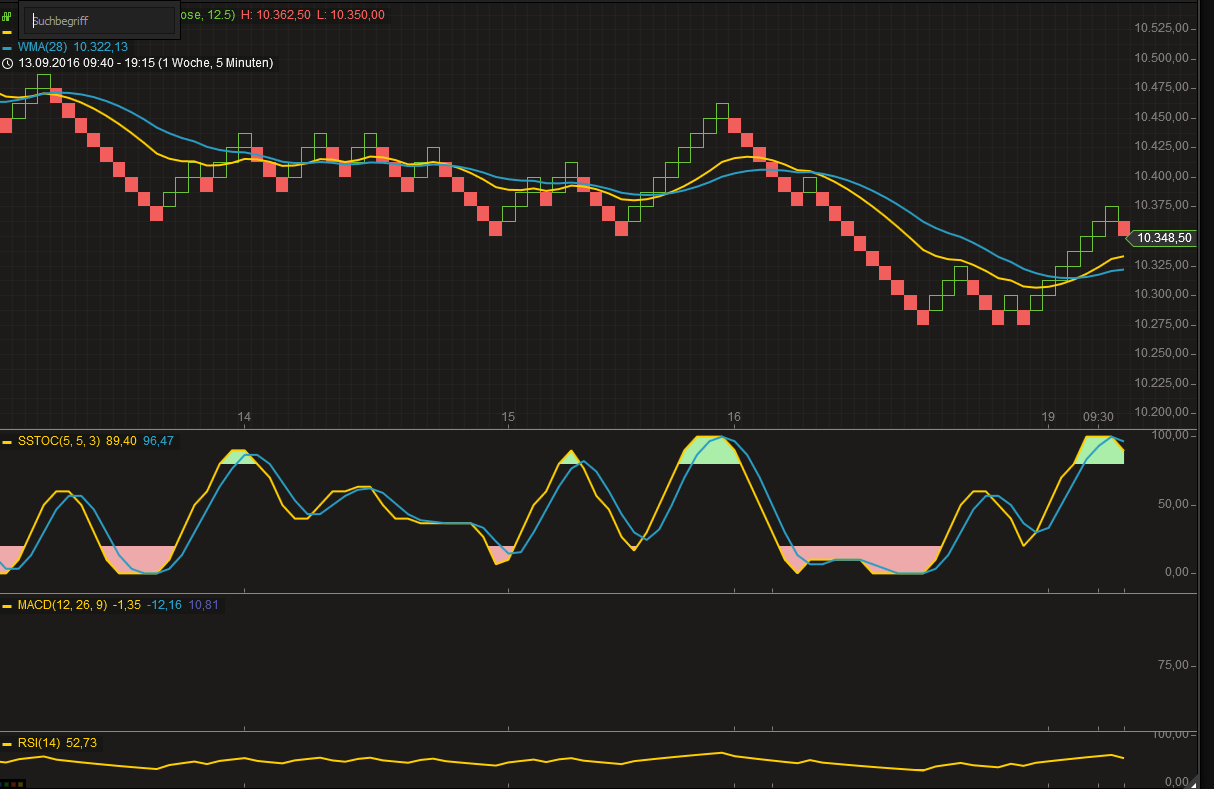Select the green square icon in bottom-left toolbar
This screenshot has width=1214, height=789.
6,784
